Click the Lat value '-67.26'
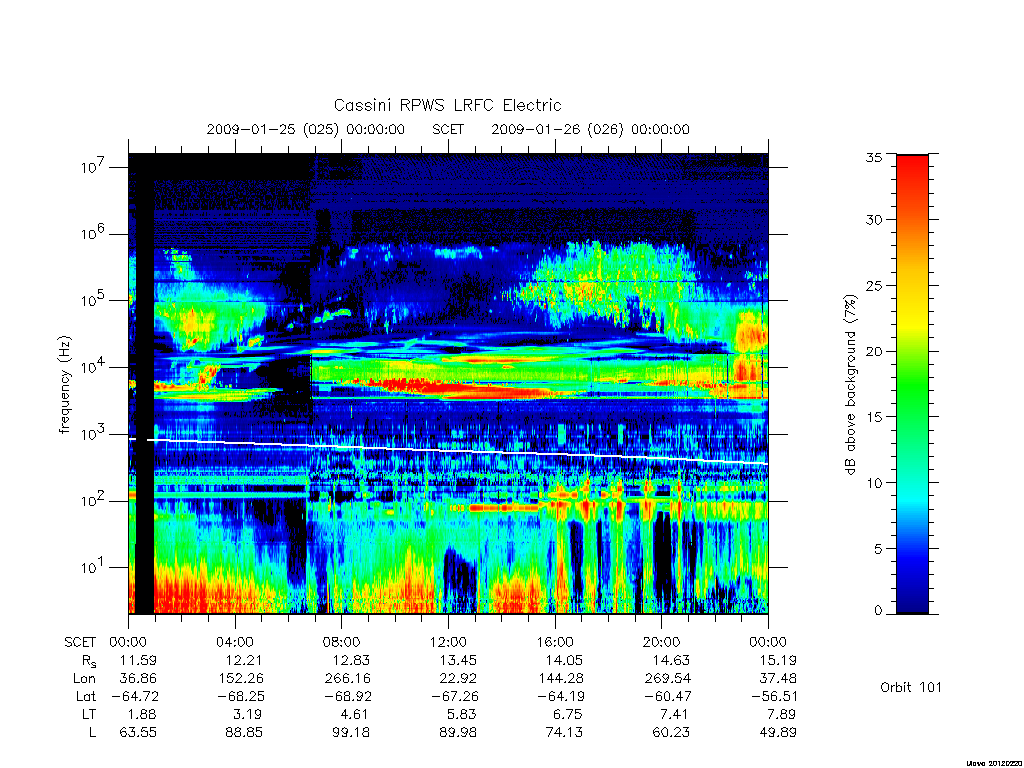This screenshot has height=768, width=1024. tap(454, 696)
